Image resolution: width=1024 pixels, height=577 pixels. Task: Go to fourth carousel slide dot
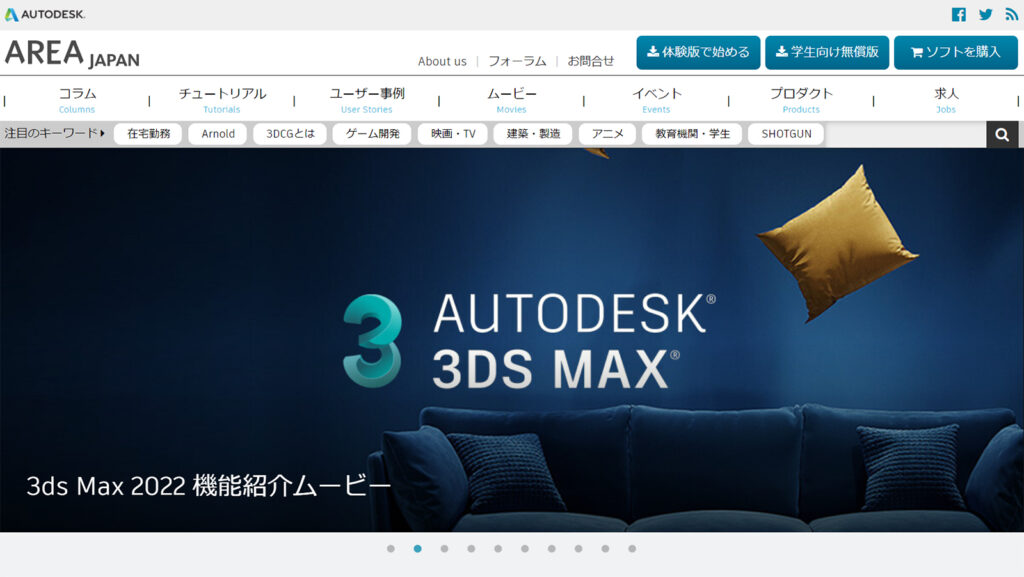pos(471,549)
